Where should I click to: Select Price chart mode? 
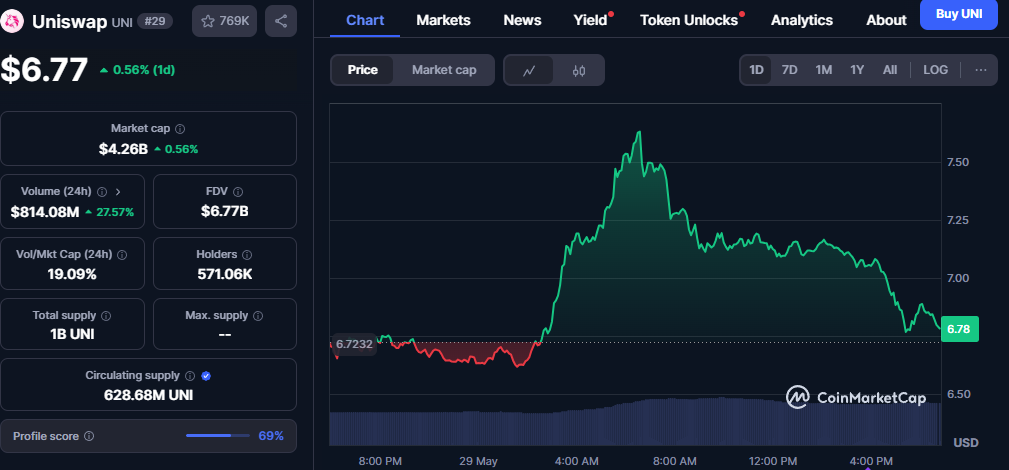click(362, 70)
